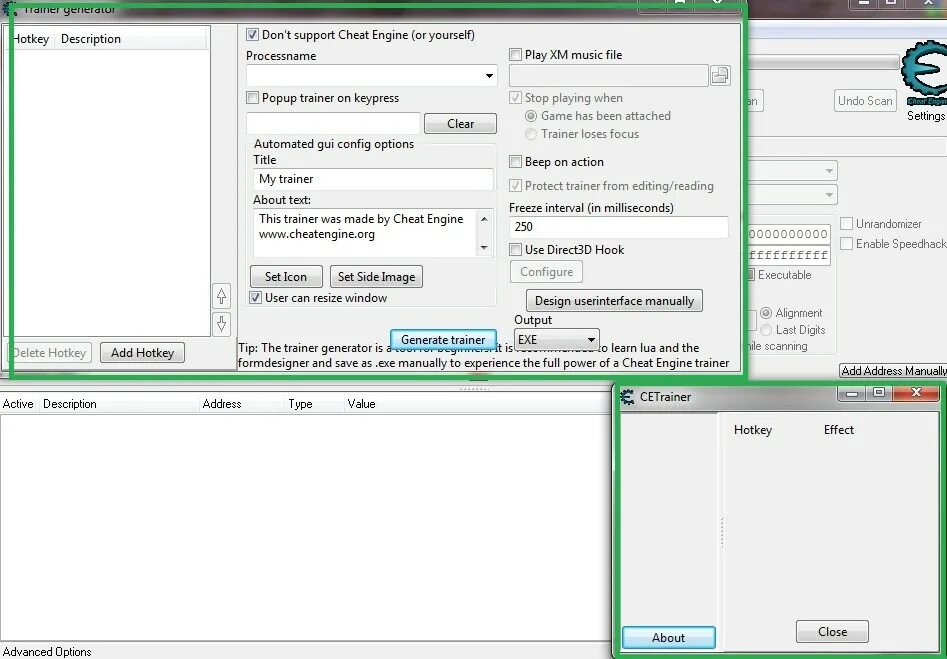
Task: Click About button in CETrainer
Action: point(669,638)
